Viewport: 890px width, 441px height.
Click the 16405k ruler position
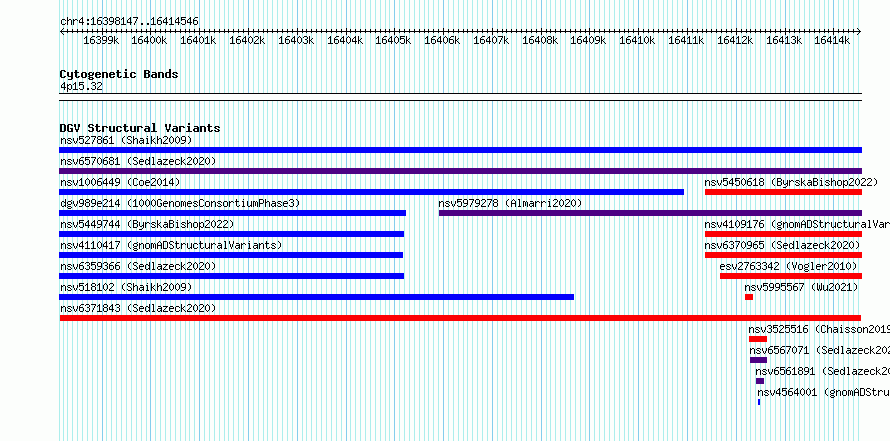[393, 40]
